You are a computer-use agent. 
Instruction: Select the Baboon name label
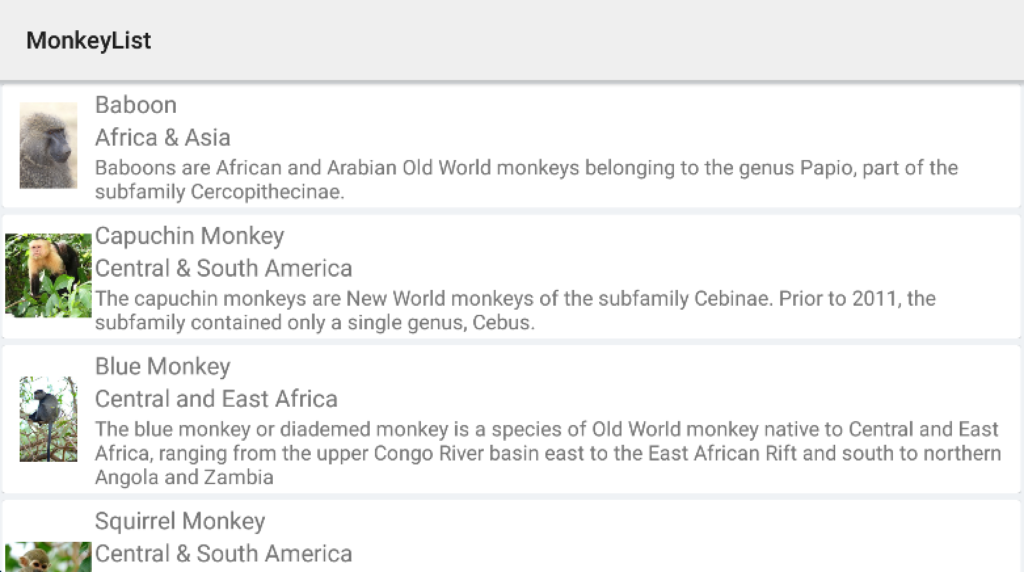pyautogui.click(x=136, y=105)
